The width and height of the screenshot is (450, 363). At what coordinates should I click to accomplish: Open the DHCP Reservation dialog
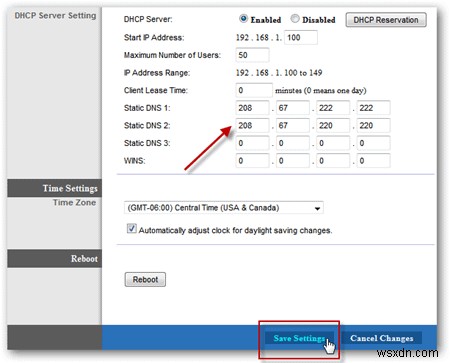[386, 20]
